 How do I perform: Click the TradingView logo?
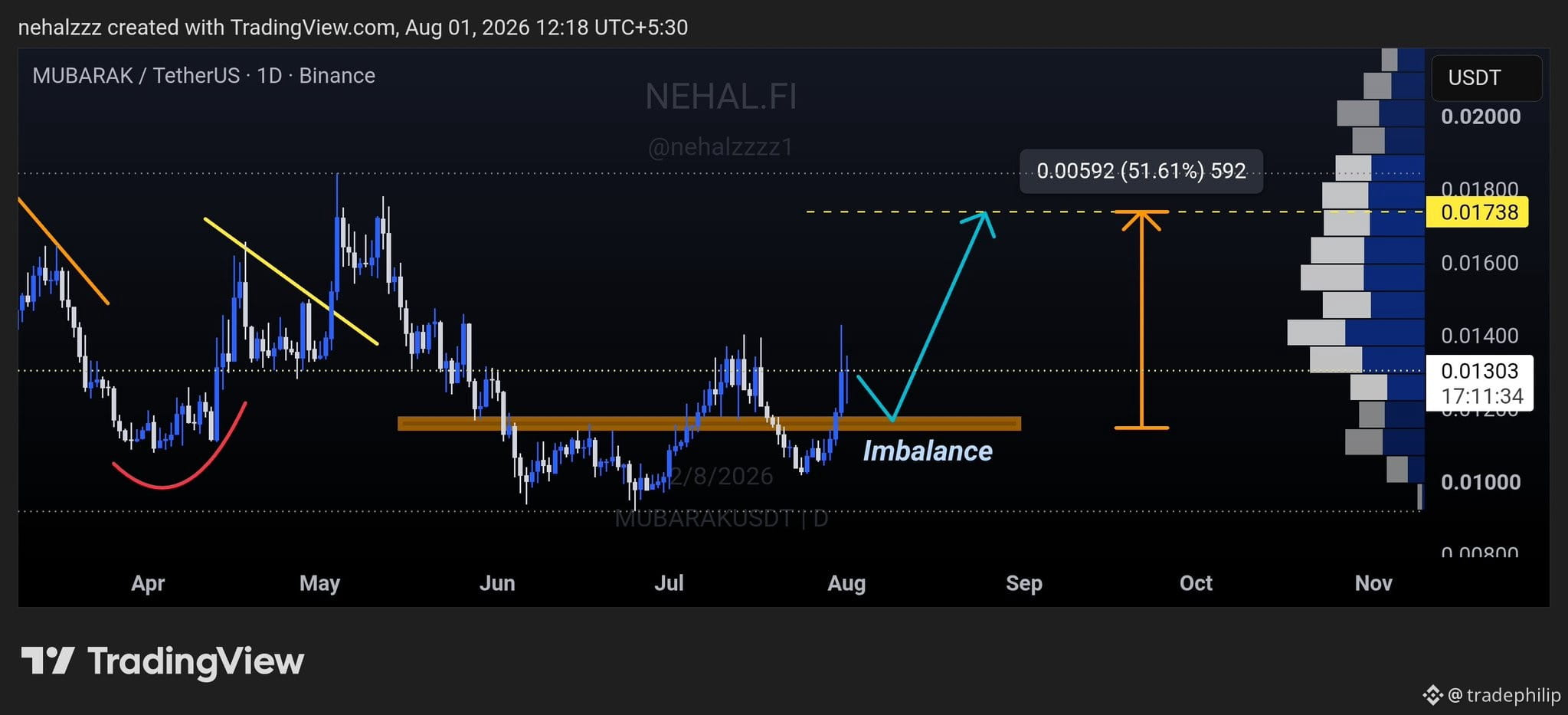[x=162, y=661]
